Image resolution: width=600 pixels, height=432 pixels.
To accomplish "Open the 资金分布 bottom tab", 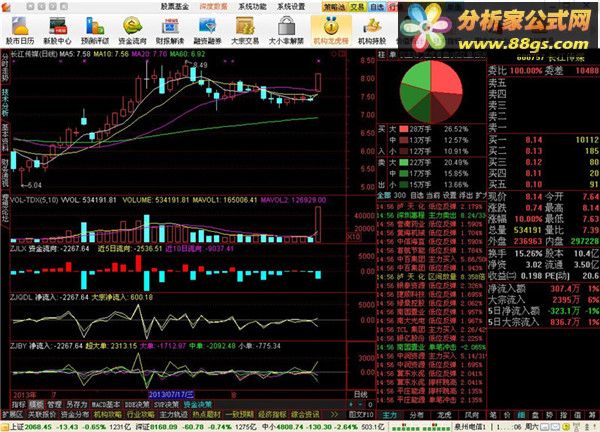I will tap(75, 414).
